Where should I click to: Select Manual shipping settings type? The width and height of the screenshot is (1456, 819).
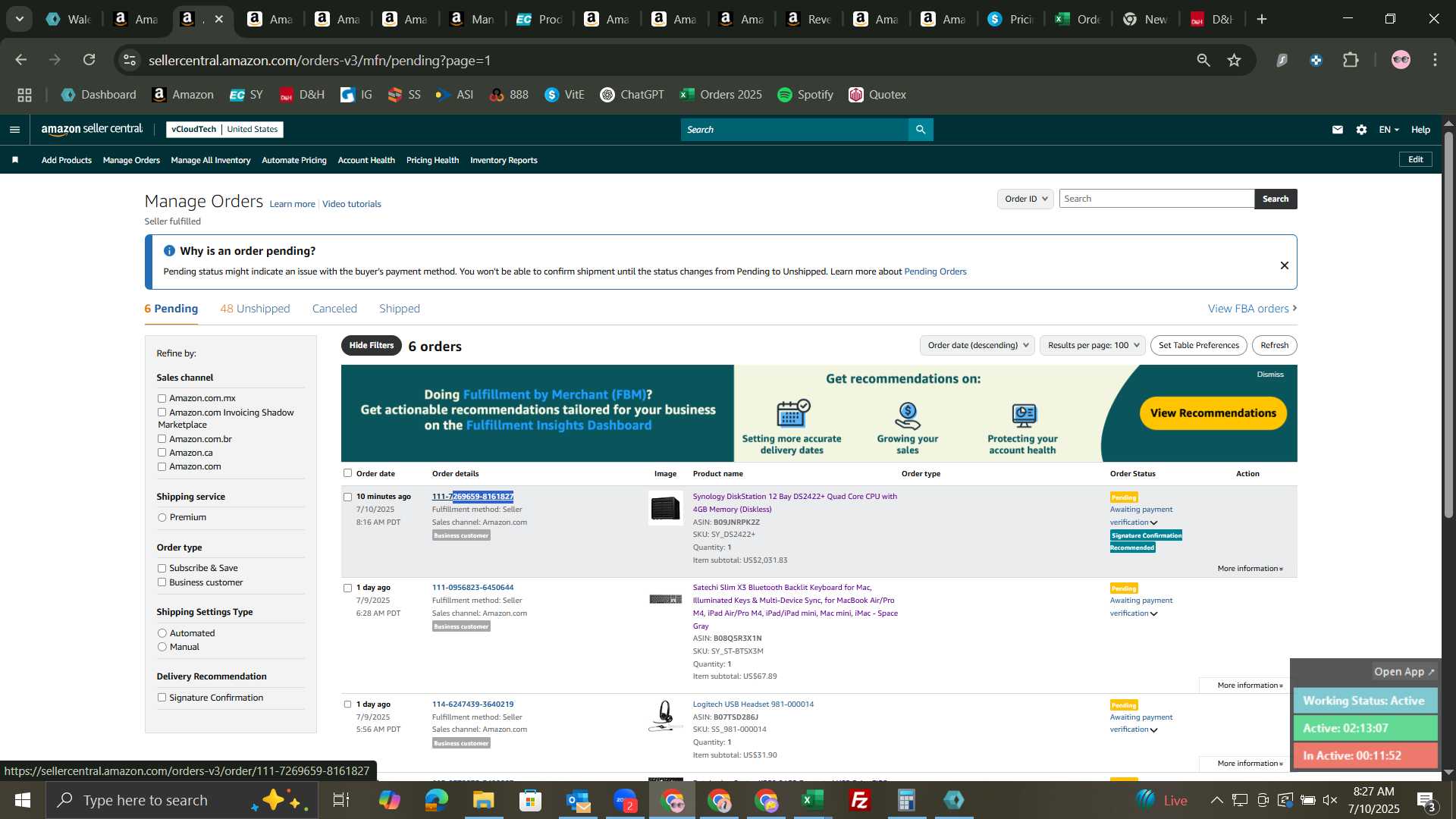tap(162, 647)
